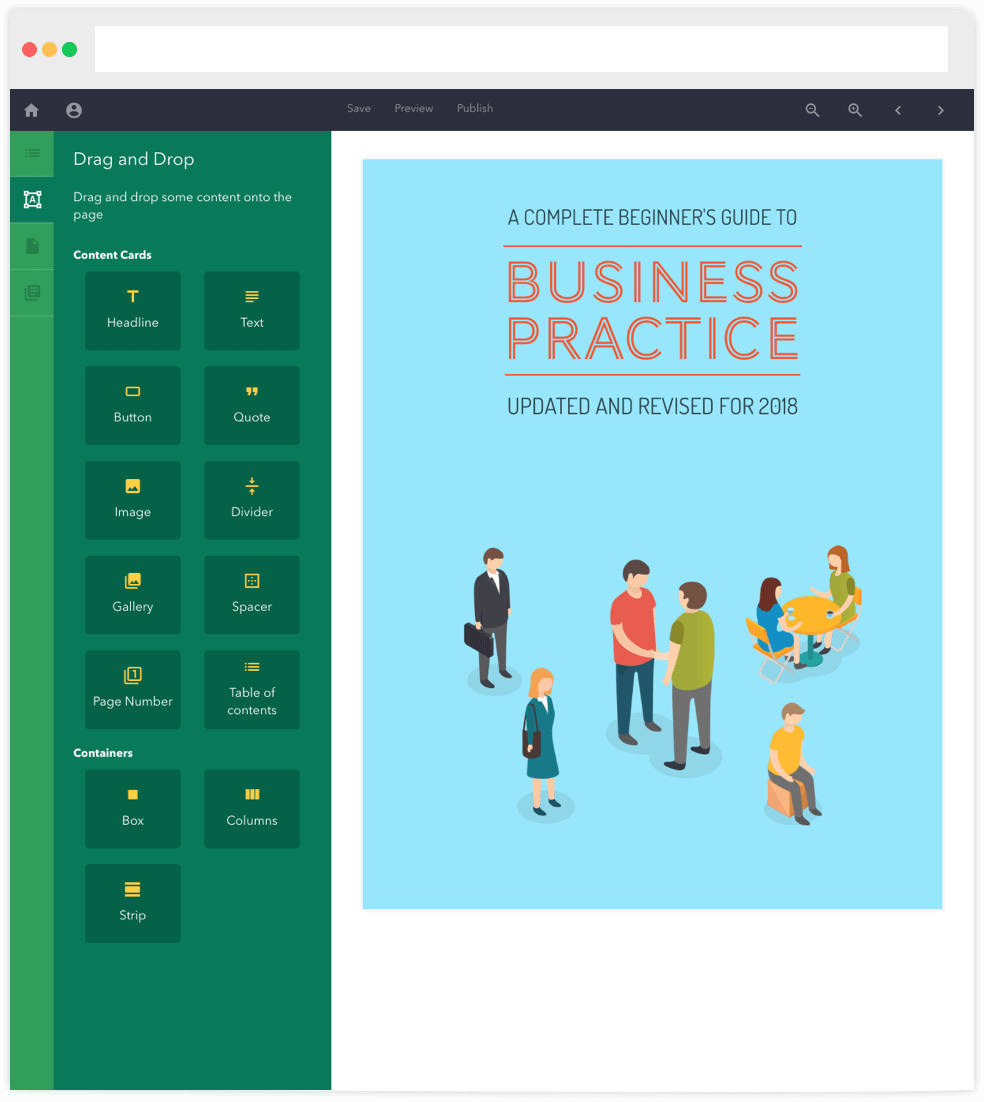Image resolution: width=984 pixels, height=1102 pixels.
Task: Pick the Spacer content card
Action: 252,595
